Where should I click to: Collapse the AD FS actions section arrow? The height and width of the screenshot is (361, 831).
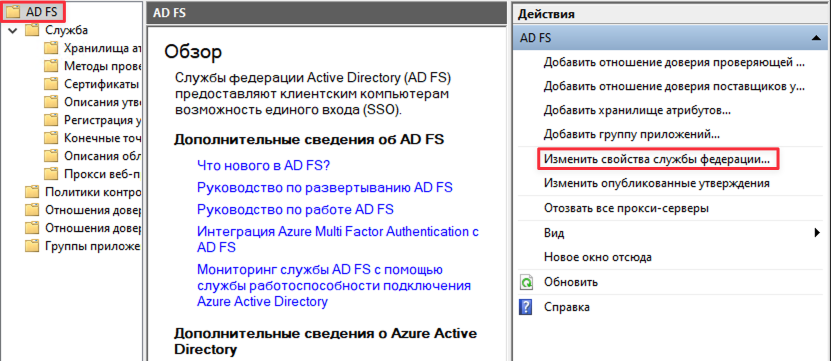(x=814, y=38)
